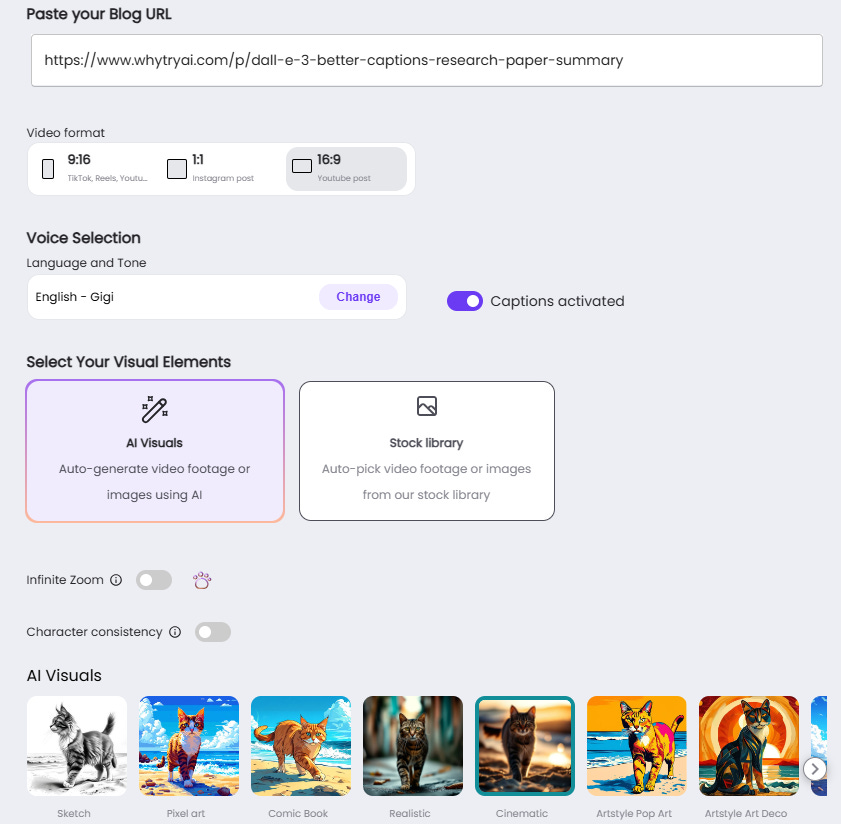
Task: Select the Pixel art style thumbnail
Action: (189, 746)
